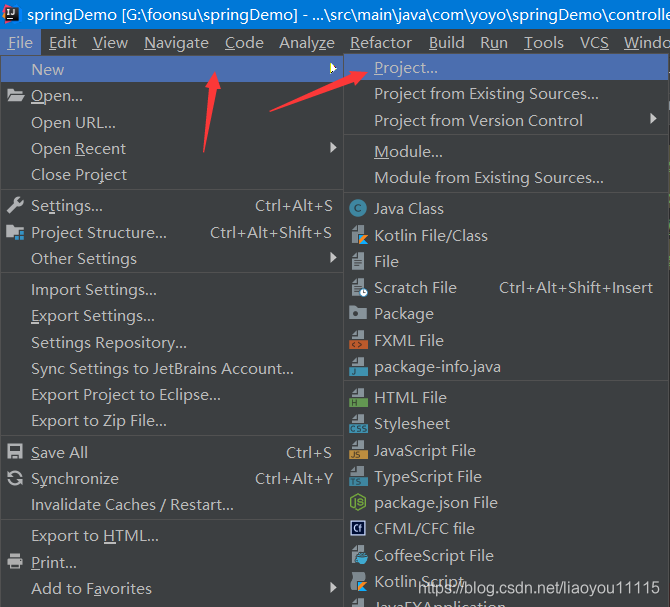Click the CFML/CFC file icon
This screenshot has width=670, height=607.
358,528
